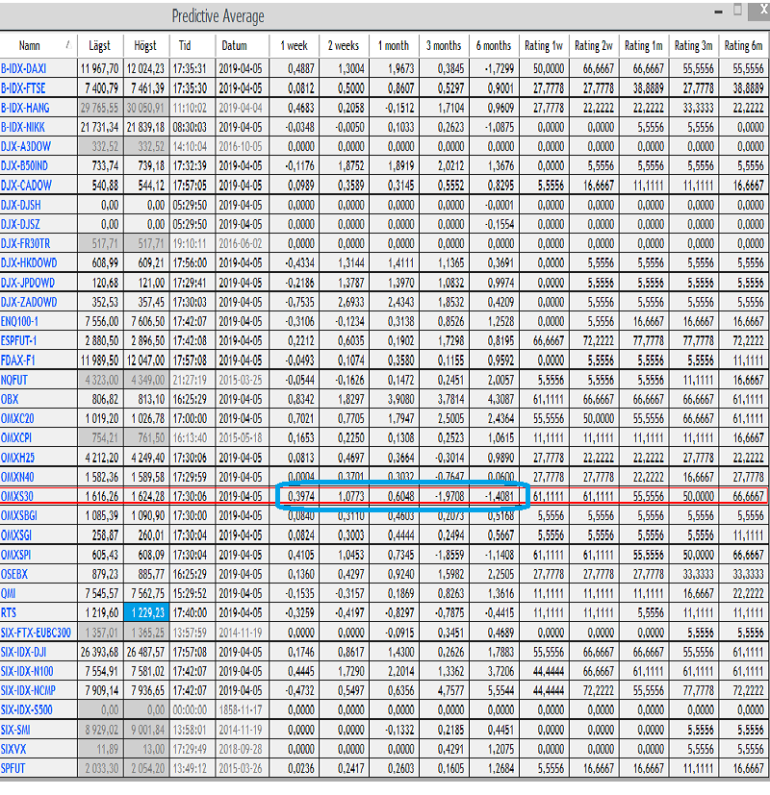Click the Rating 3m column header
Viewport: 770px width, 795px height.
click(693, 46)
